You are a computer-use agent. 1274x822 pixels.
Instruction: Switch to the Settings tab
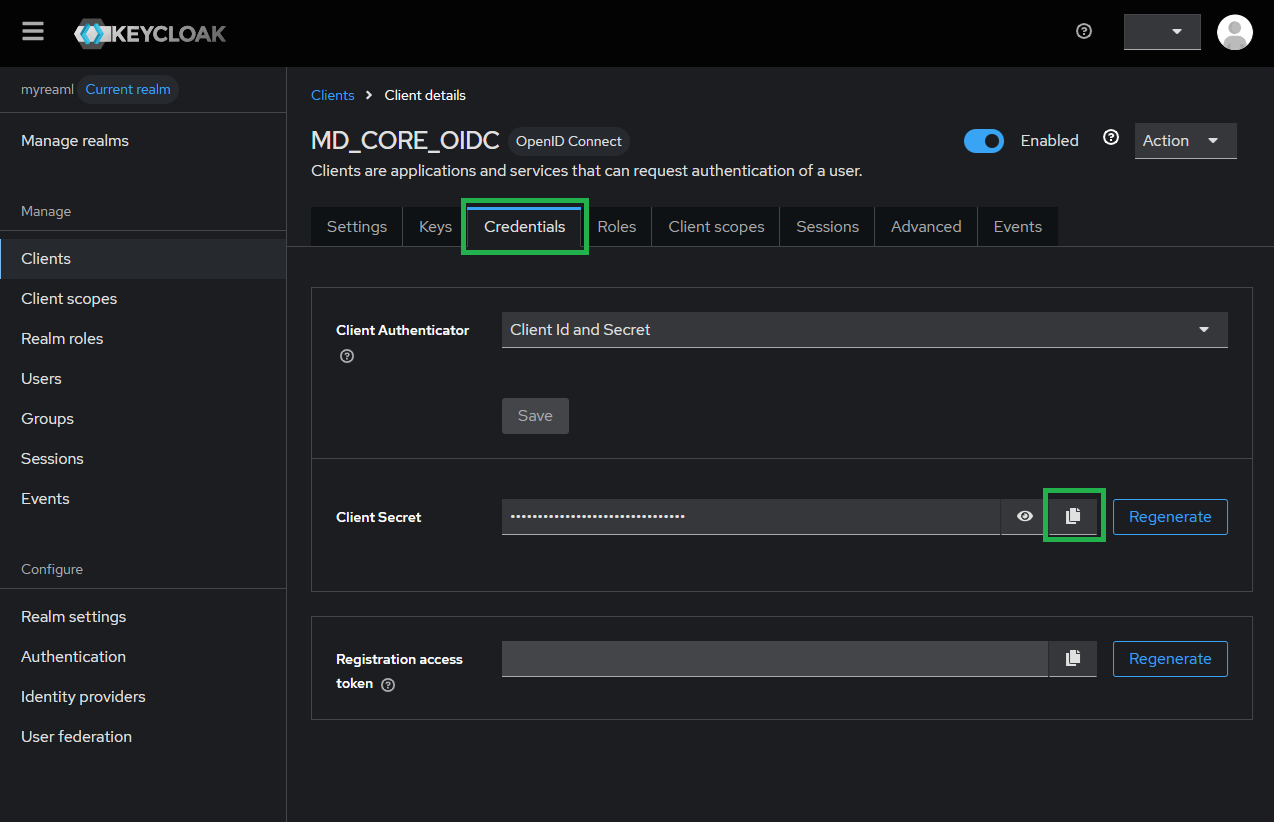(x=356, y=227)
